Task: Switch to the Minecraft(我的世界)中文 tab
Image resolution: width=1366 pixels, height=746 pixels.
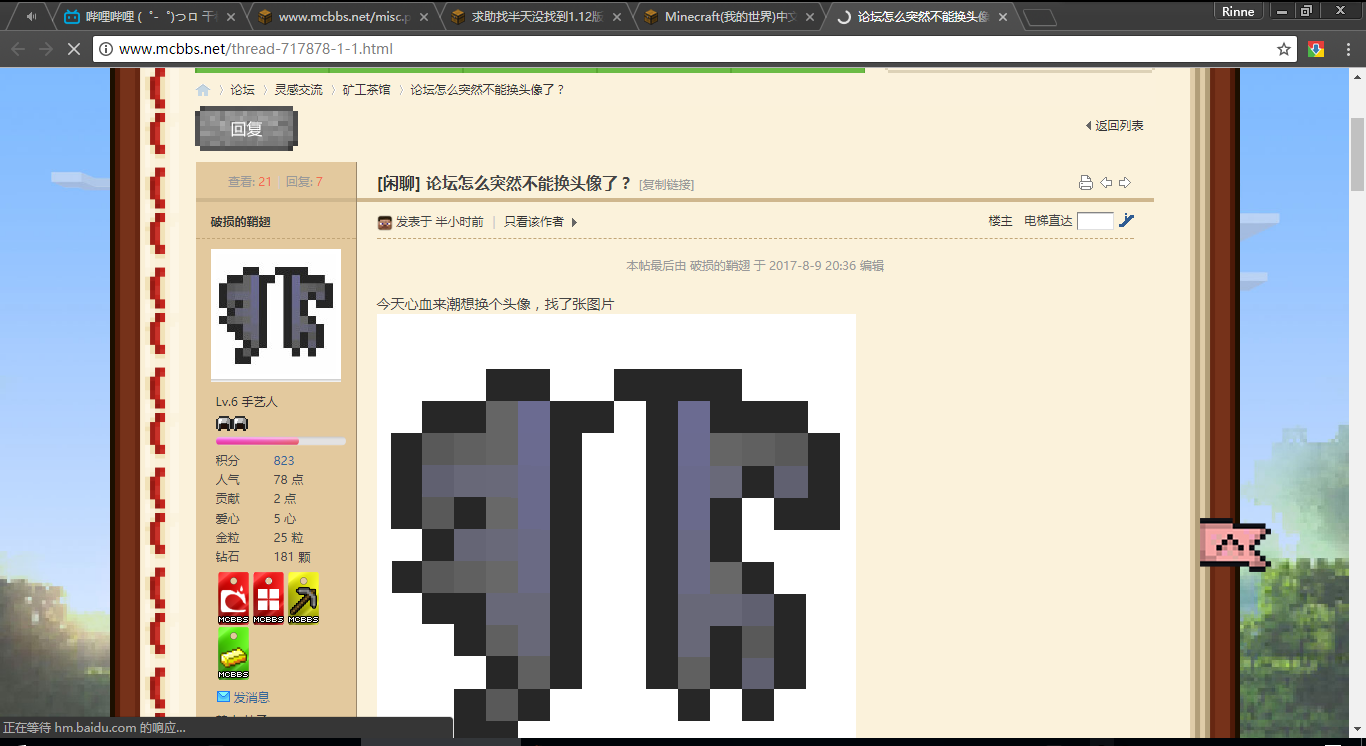Action: [728, 17]
